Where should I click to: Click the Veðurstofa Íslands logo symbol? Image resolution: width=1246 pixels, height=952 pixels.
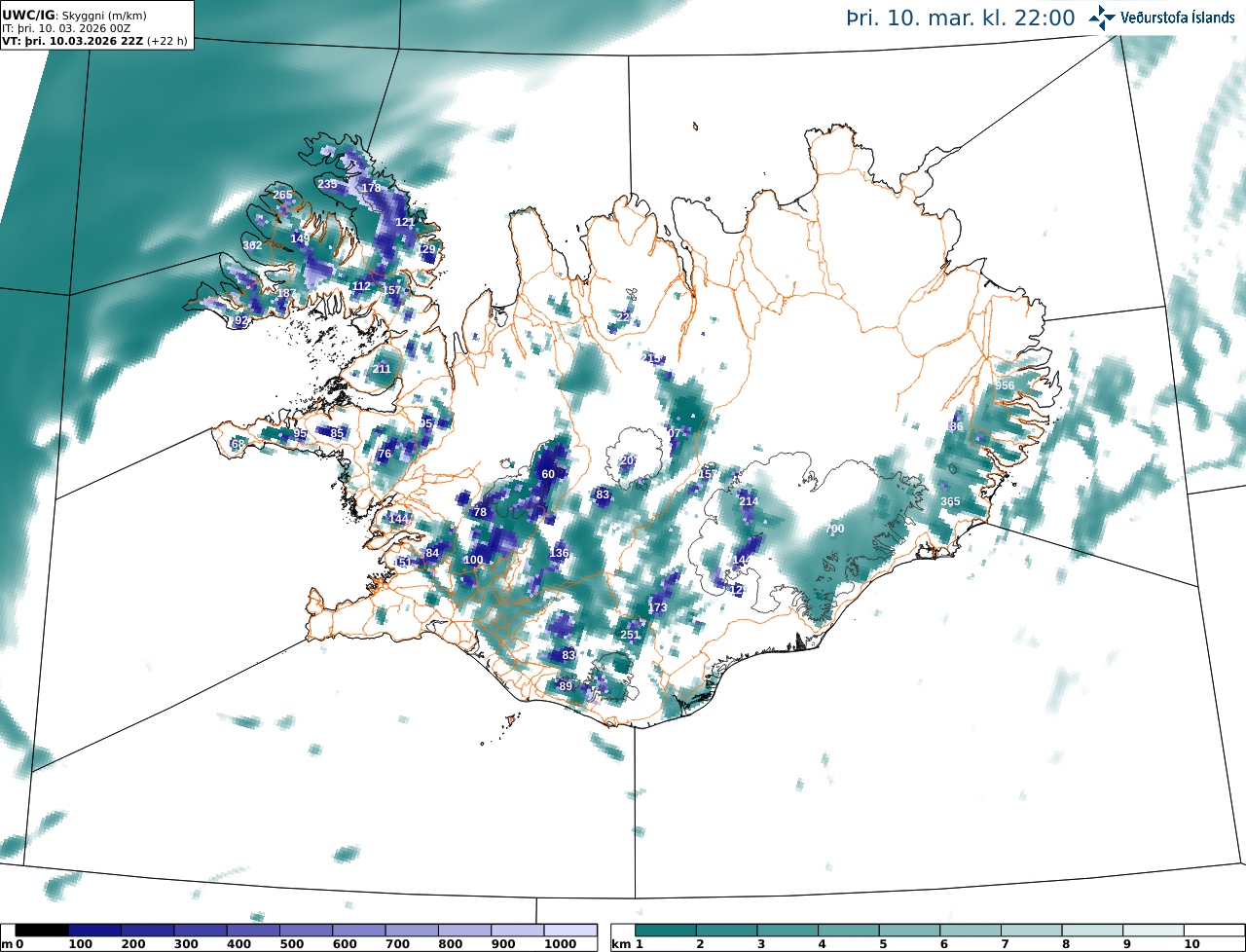coord(1102,18)
